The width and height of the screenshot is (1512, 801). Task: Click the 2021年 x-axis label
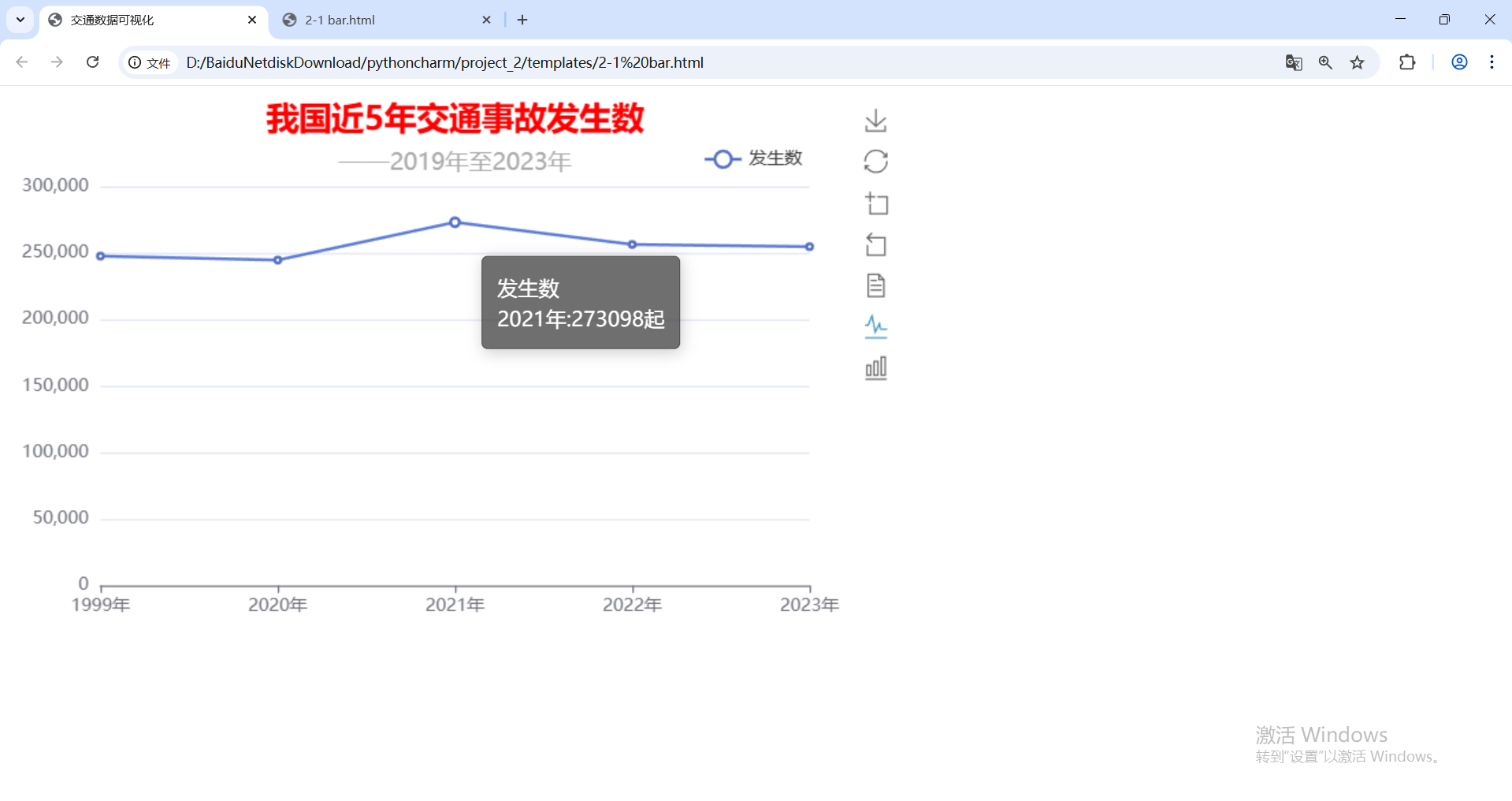point(455,605)
